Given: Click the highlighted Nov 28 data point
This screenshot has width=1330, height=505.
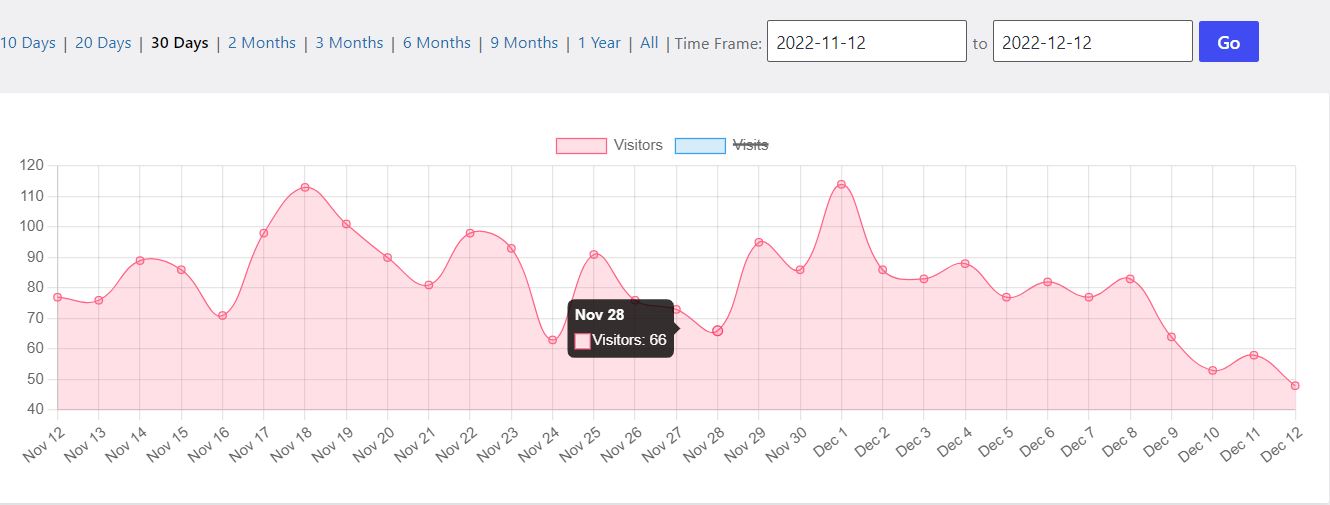Looking at the screenshot, I should (x=717, y=330).
